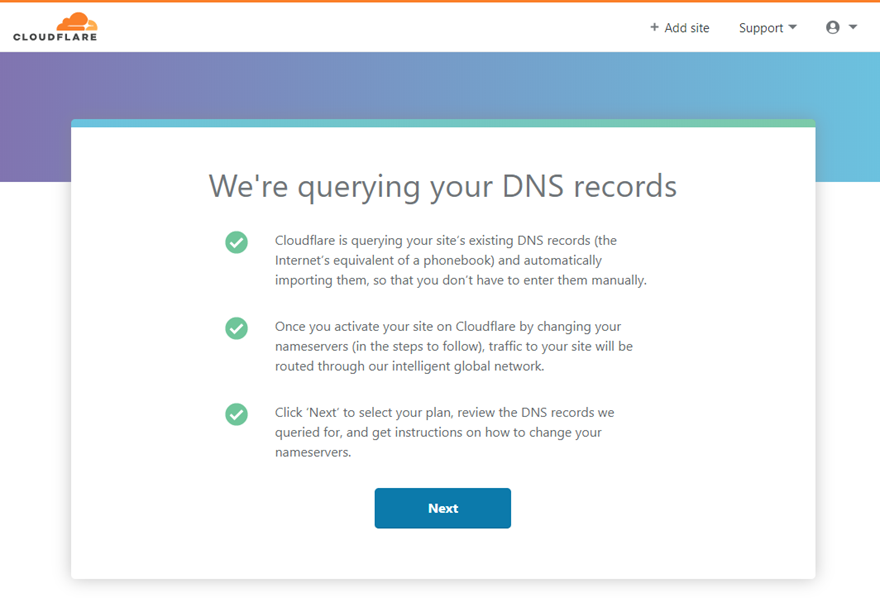Viewport: 880px width, 598px height.
Task: Expand the Support dropdown arrow
Action: pyautogui.click(x=793, y=27)
